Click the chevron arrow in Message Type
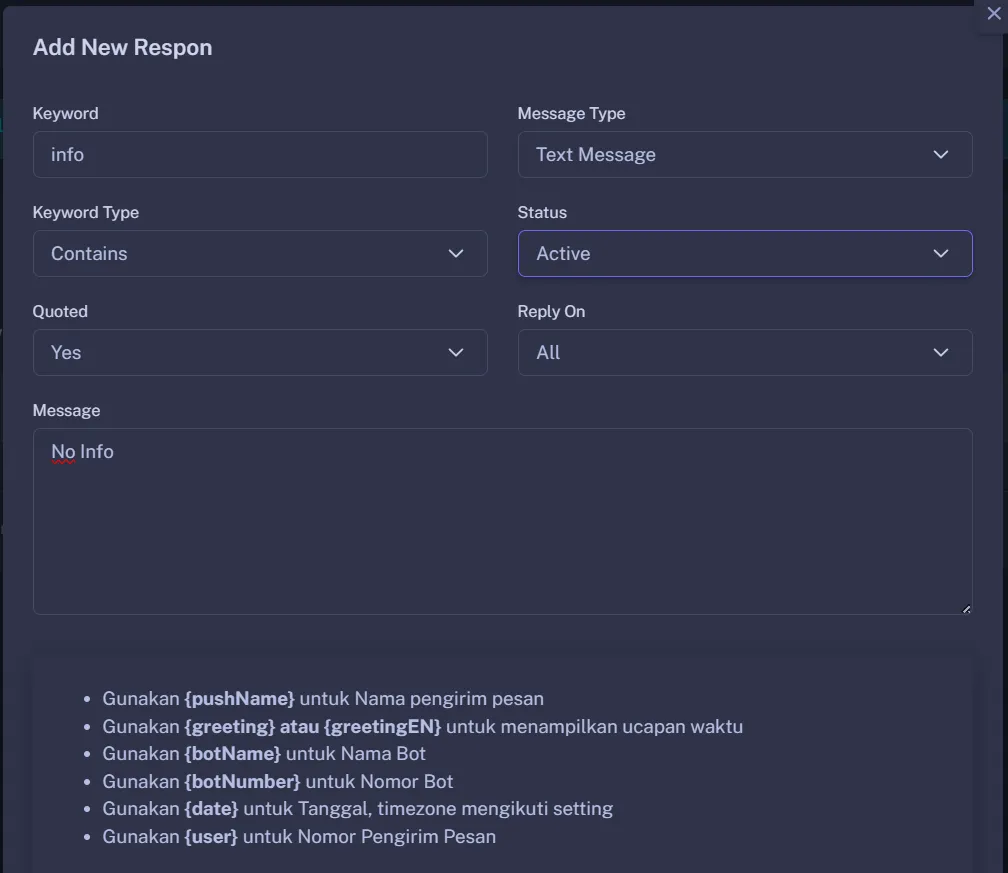 [x=940, y=155]
